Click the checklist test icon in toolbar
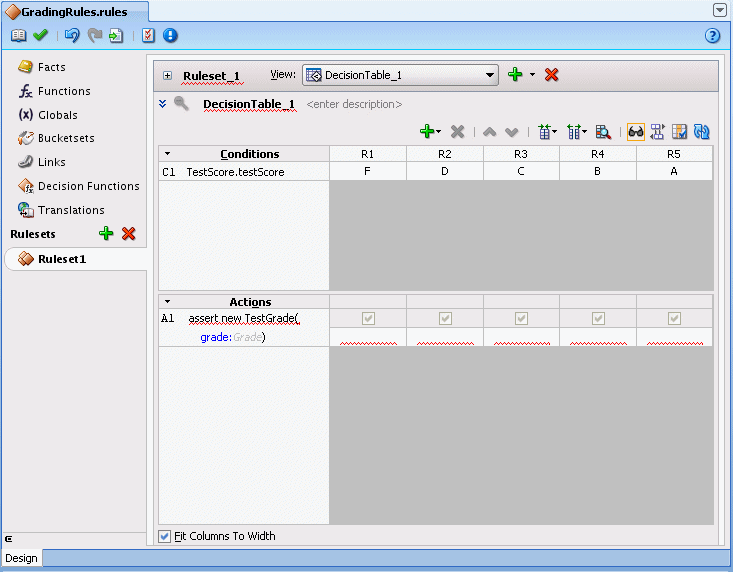Viewport: 733px width, 572px height. 148,36
